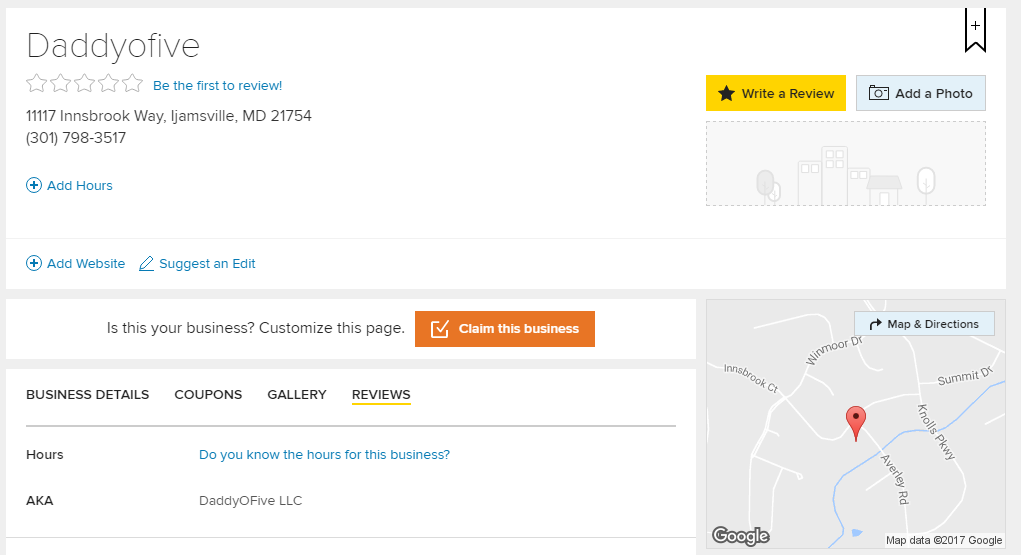This screenshot has width=1021, height=555.
Task: Click the Add a Photo button
Action: [920, 93]
